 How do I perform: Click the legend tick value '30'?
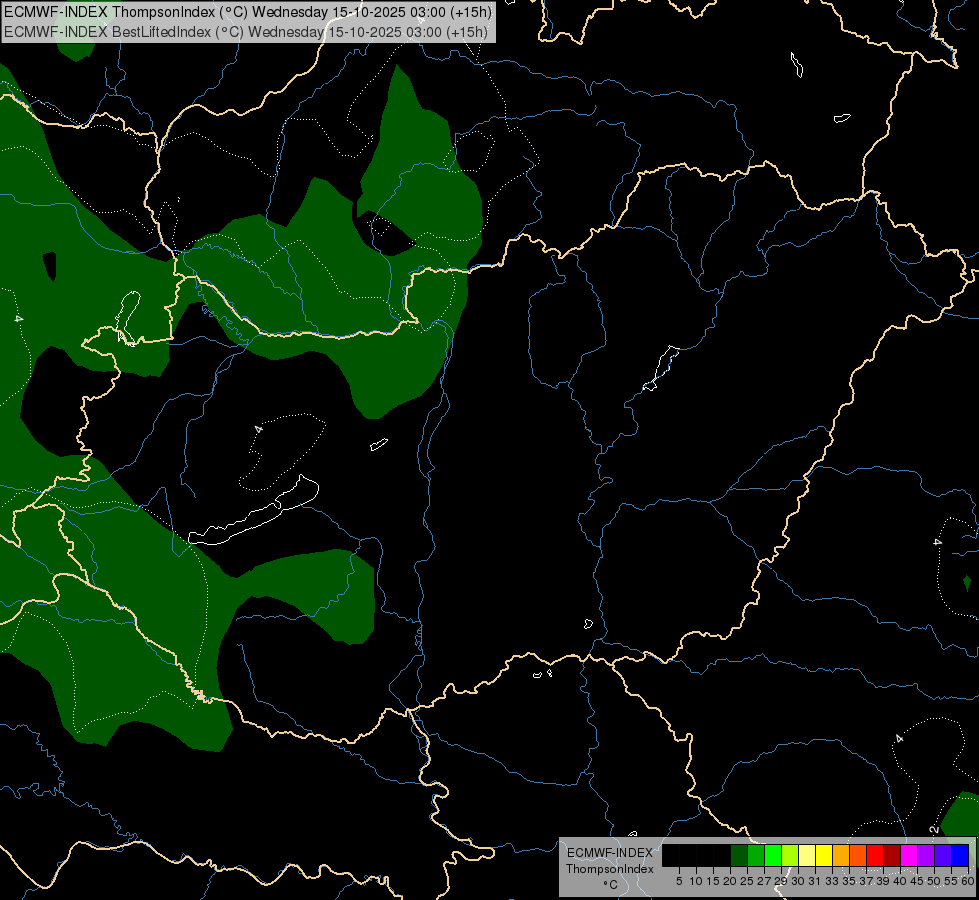pos(799,881)
